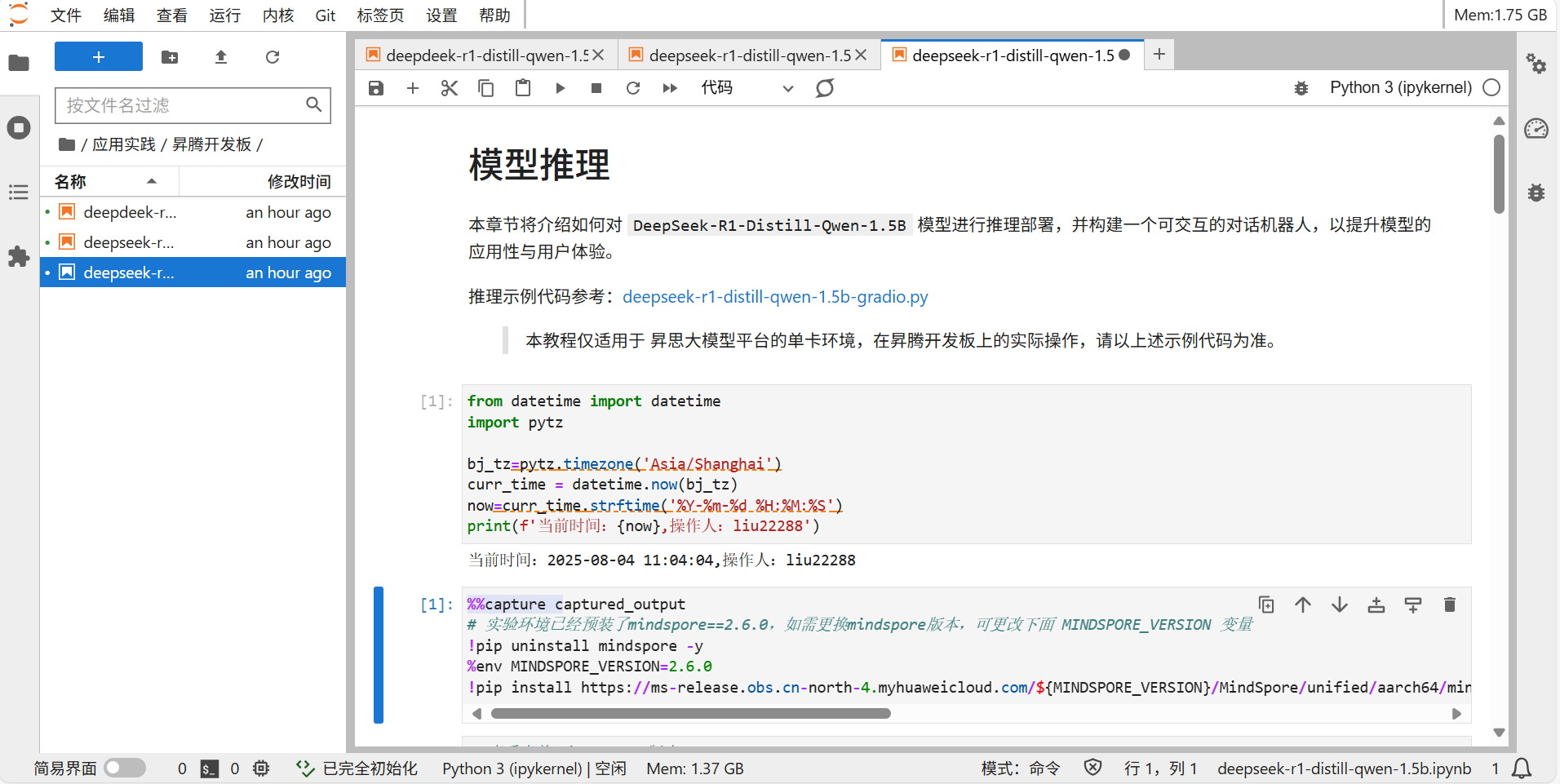Open the 内核 menu

(278, 16)
